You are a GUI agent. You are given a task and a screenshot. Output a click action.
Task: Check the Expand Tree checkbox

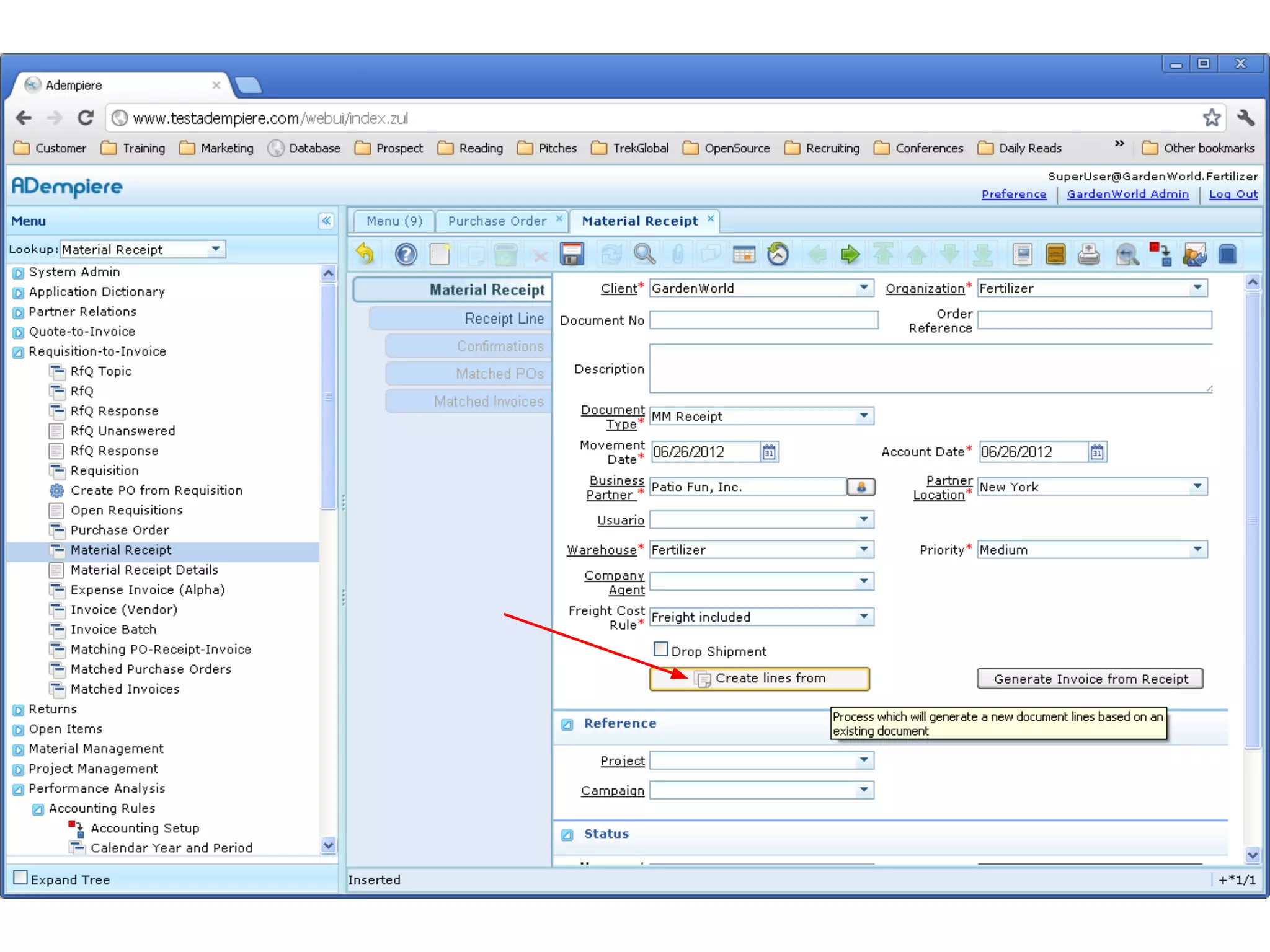click(20, 878)
